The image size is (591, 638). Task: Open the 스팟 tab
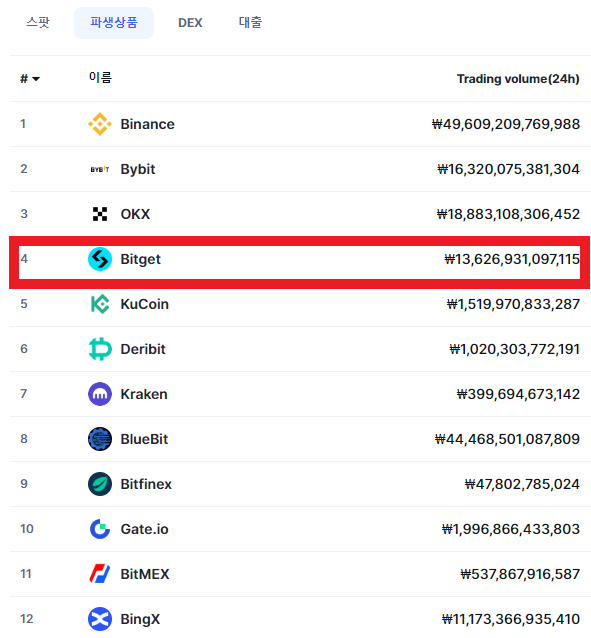38,22
